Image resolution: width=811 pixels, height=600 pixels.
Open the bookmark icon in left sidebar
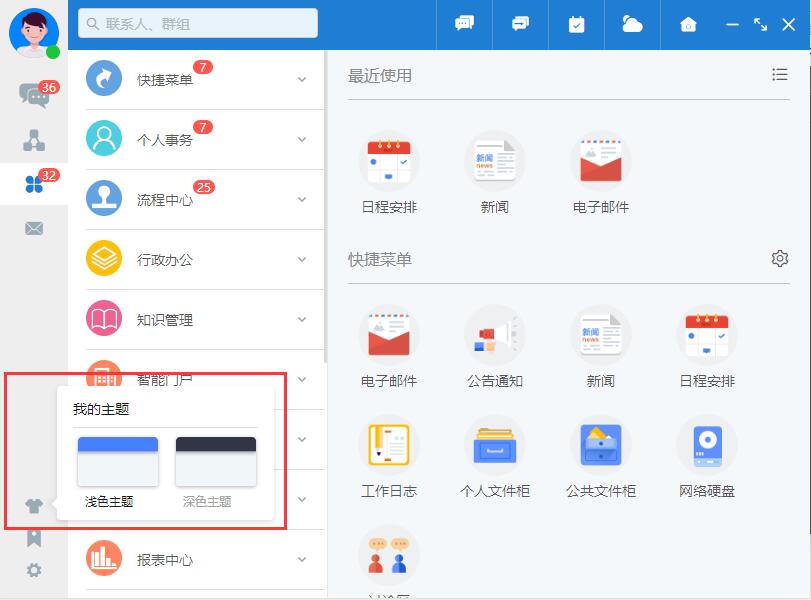(x=34, y=538)
